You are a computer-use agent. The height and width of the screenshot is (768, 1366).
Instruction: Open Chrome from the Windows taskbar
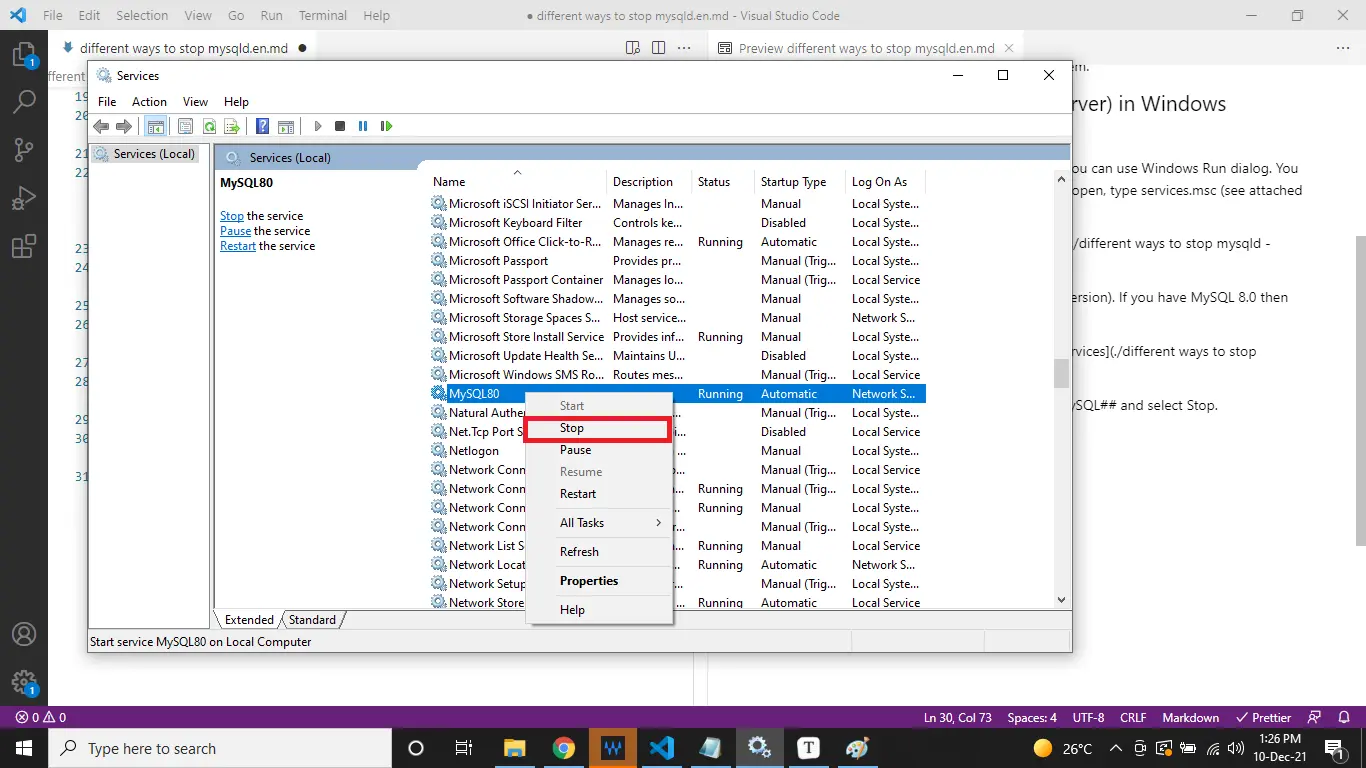pyautogui.click(x=564, y=748)
